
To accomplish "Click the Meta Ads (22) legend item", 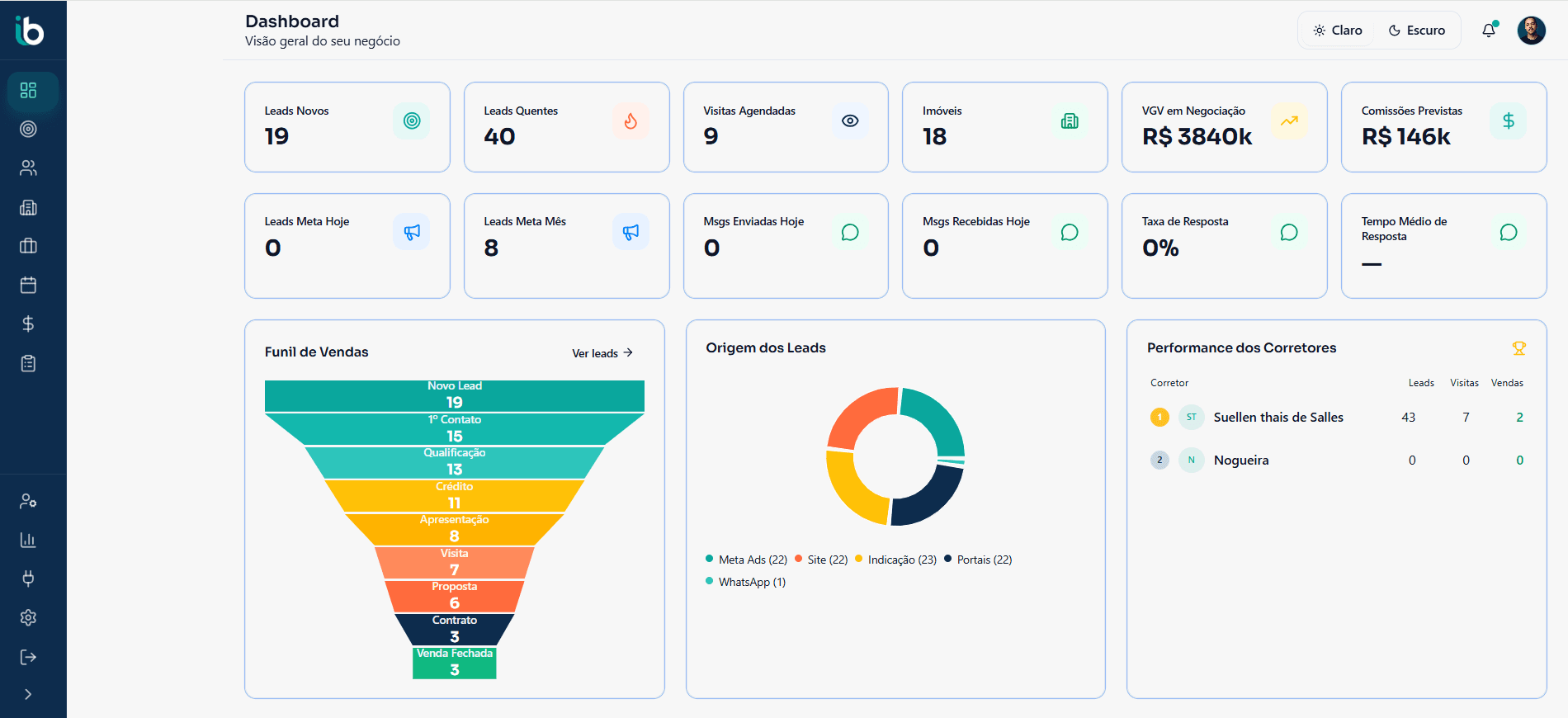I will pos(746,560).
